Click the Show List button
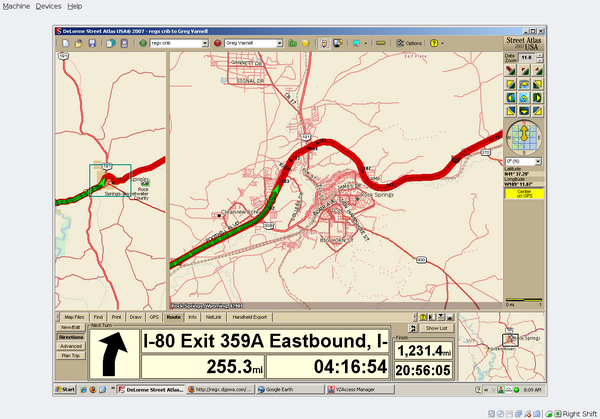Screen dimensions: 600x419 pos(437,328)
